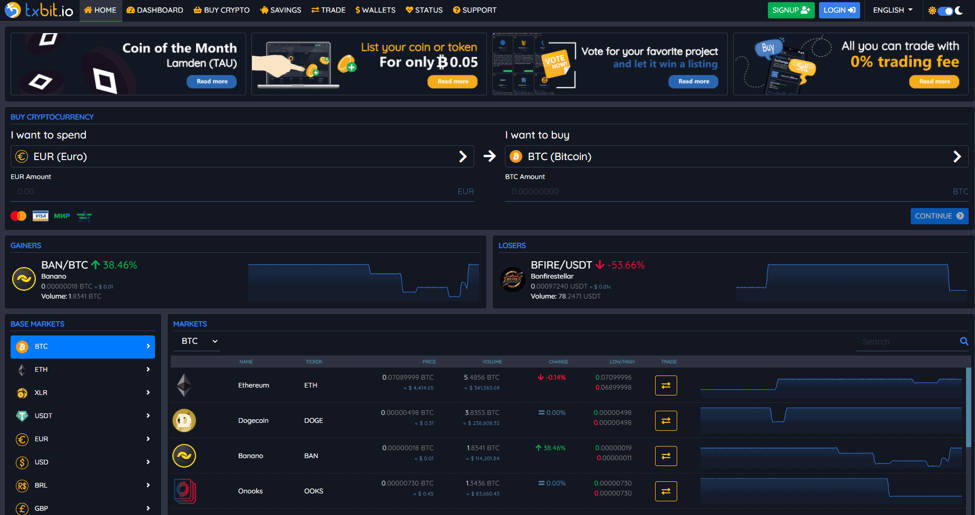Image resolution: width=975 pixels, height=515 pixels.
Task: Click the BTC Amount input field
Action: click(737, 192)
